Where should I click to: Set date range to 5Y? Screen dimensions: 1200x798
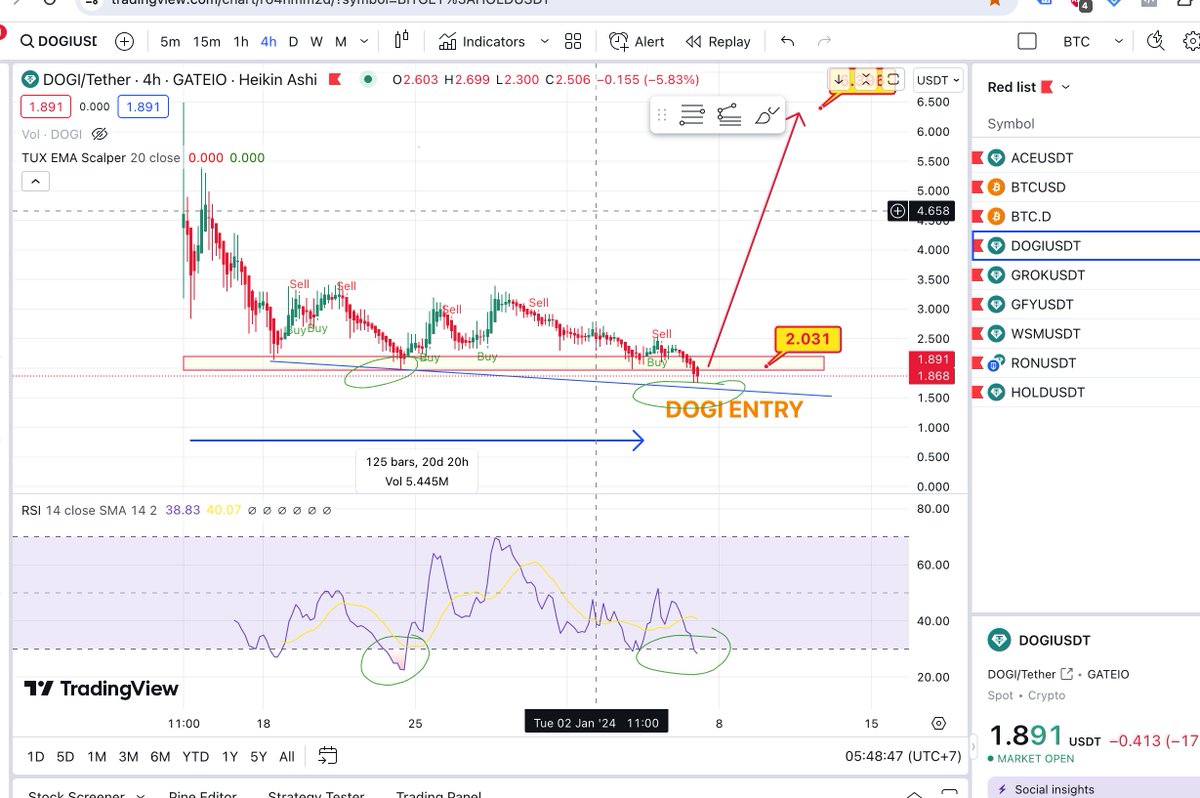click(x=258, y=757)
